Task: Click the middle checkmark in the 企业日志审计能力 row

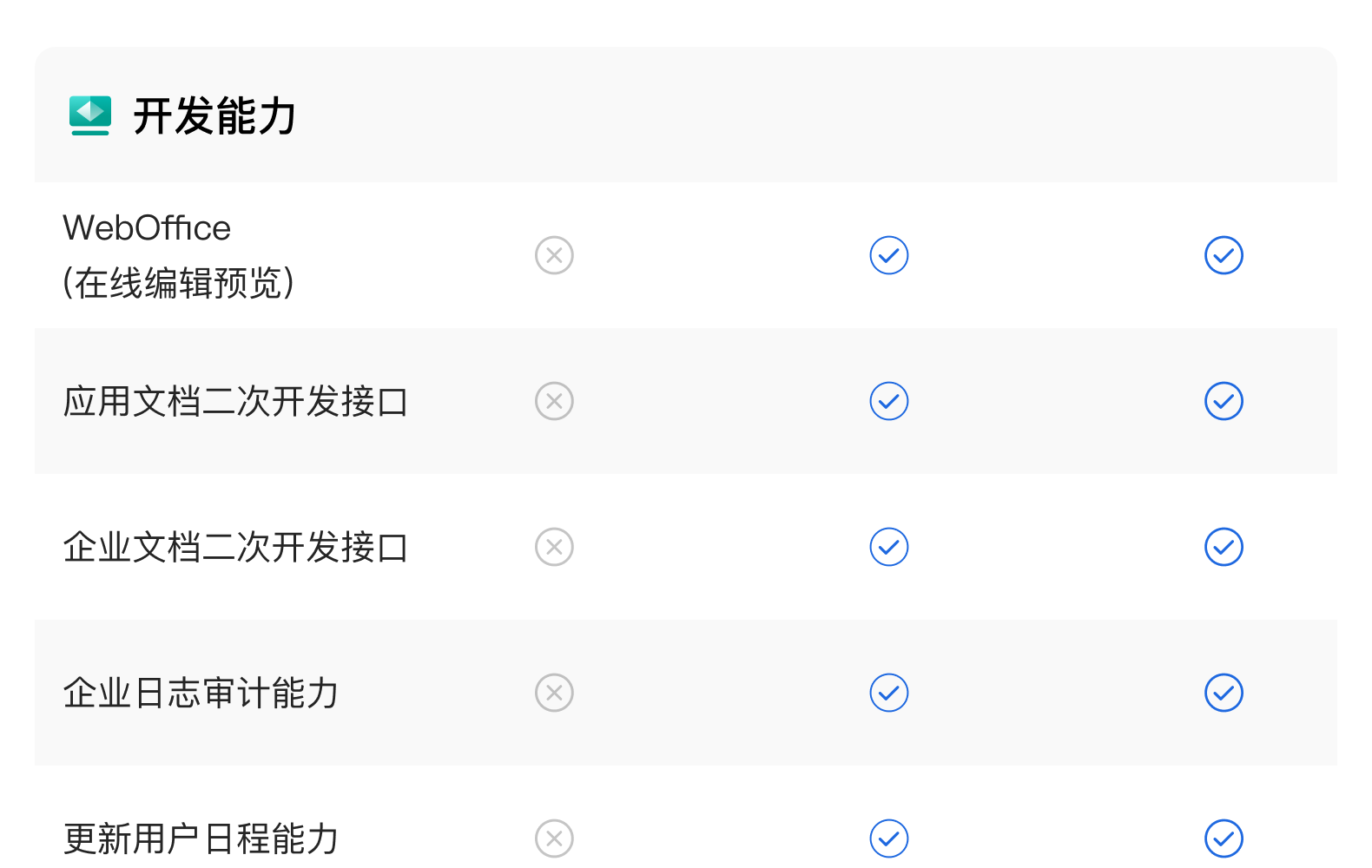Action: point(889,693)
